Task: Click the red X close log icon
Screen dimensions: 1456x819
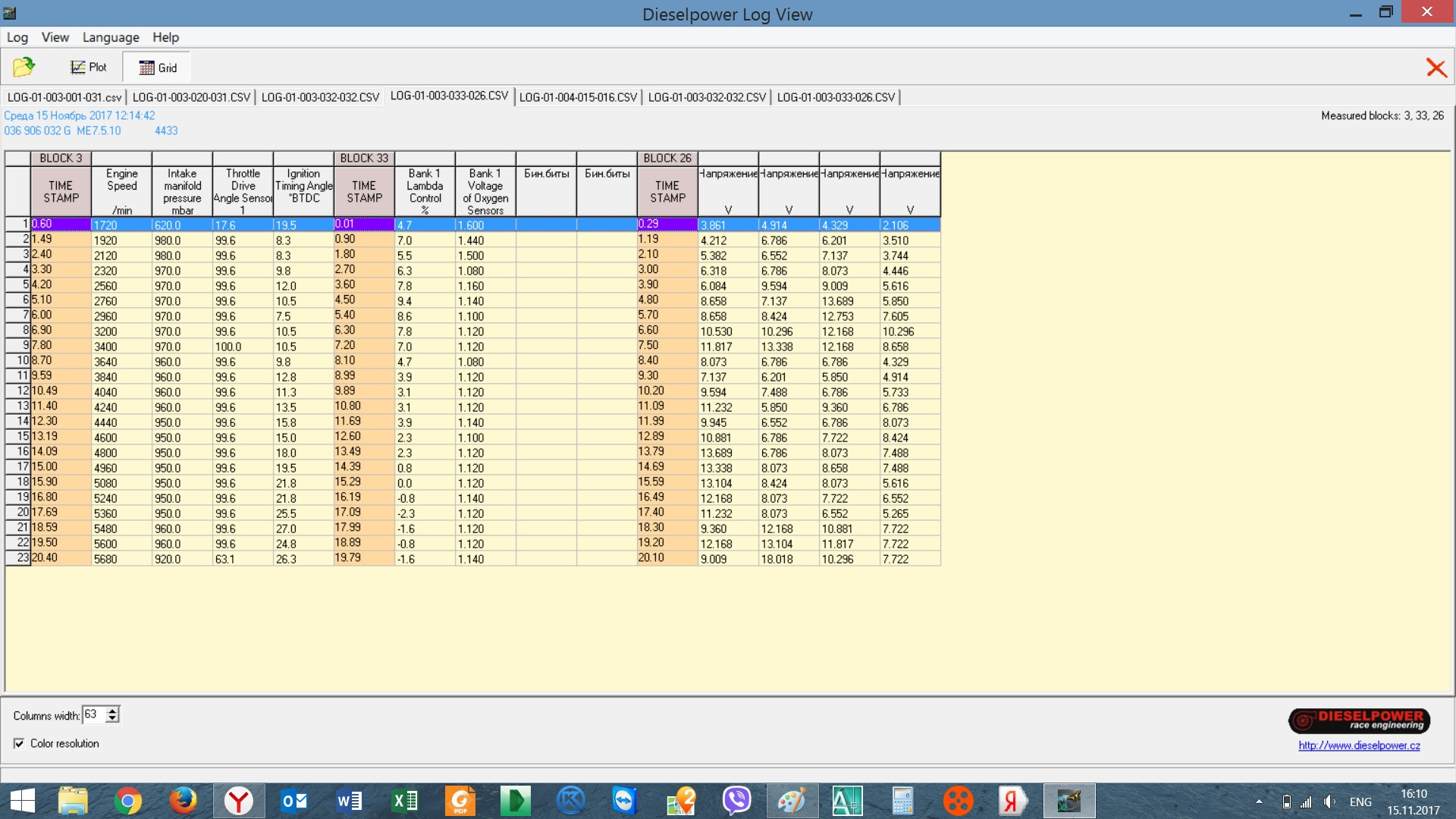Action: [x=1436, y=67]
